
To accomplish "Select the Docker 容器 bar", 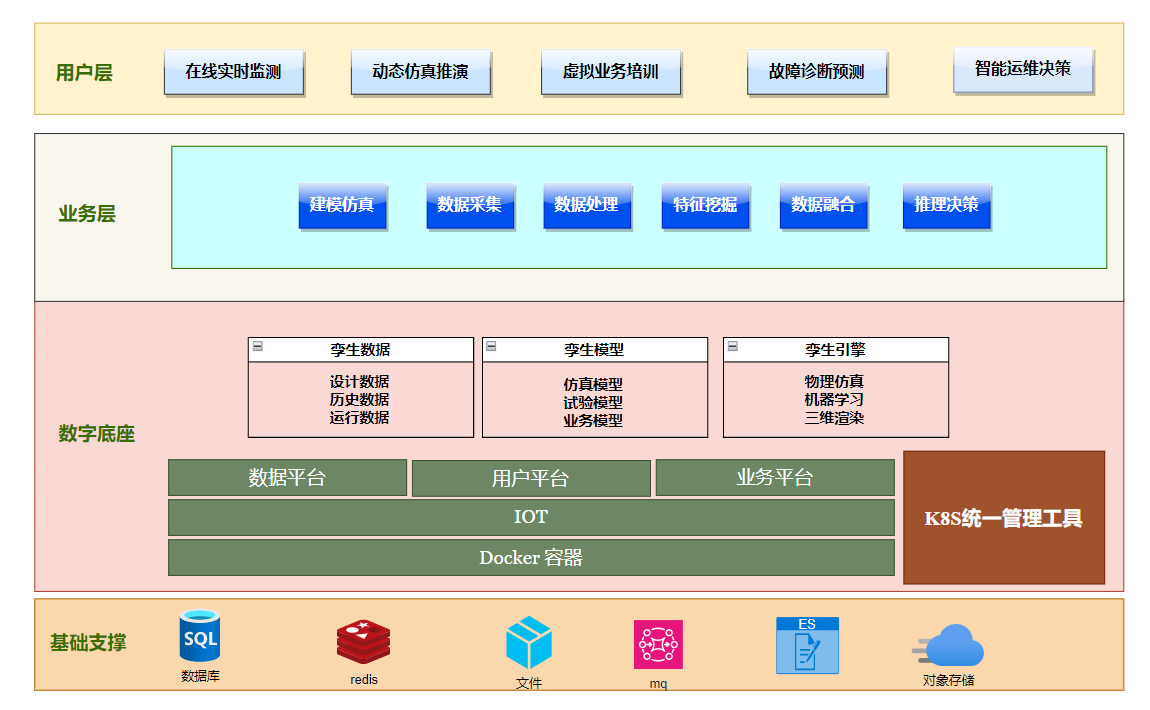I will (531, 557).
